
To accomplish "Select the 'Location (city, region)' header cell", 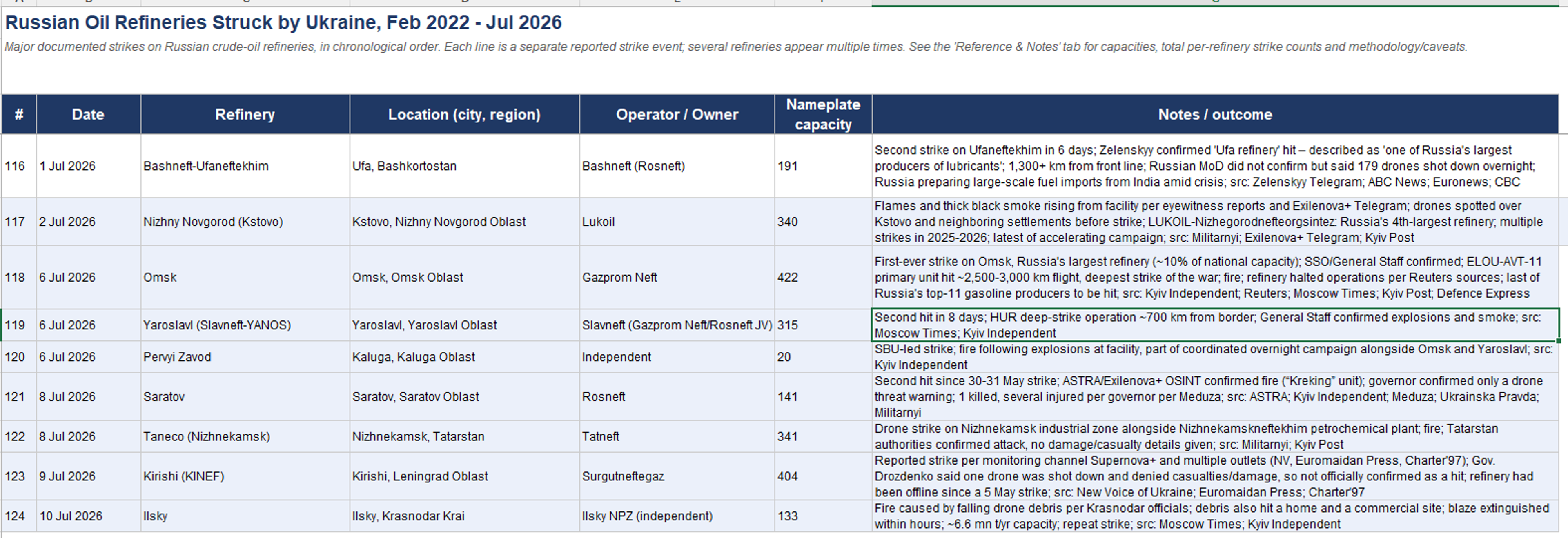I will 464,114.
